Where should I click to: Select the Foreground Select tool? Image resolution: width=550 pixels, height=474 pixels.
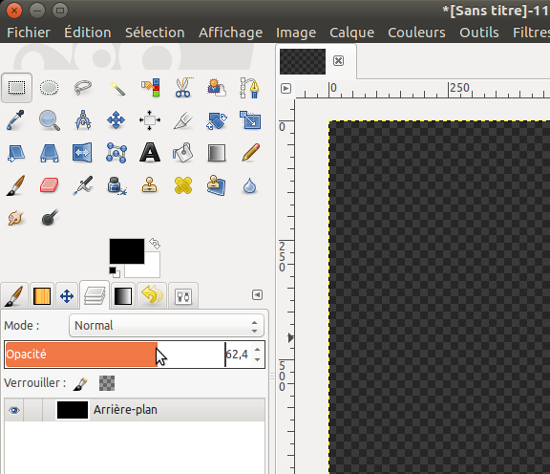(216, 87)
